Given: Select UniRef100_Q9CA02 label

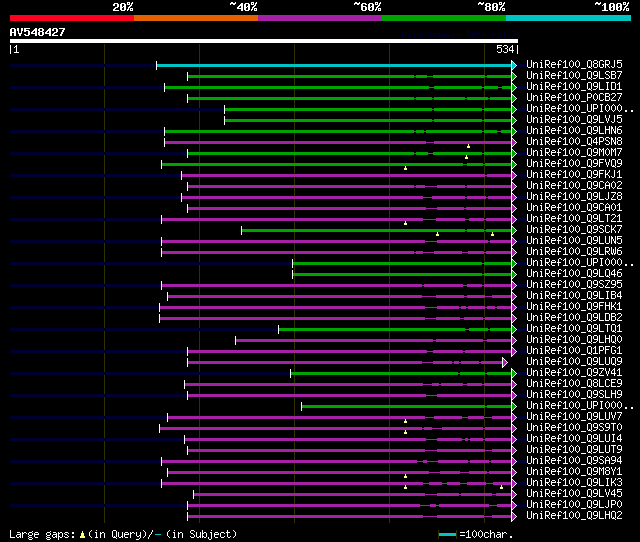Looking at the screenshot, I should 574,186.
